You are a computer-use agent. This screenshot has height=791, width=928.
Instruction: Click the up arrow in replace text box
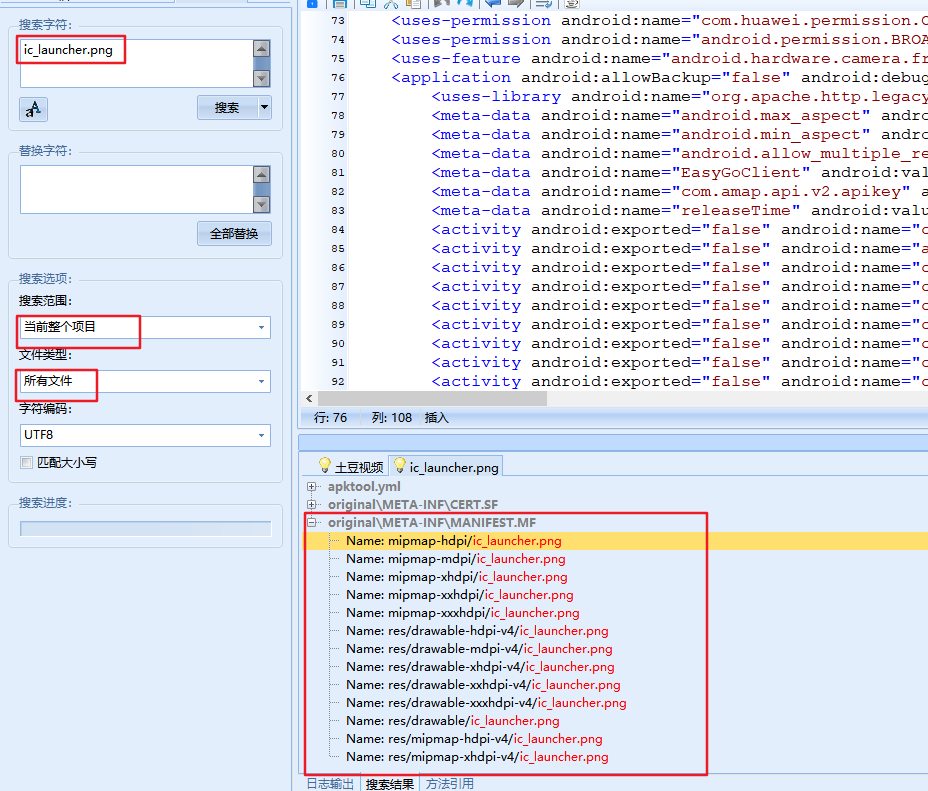pyautogui.click(x=262, y=175)
